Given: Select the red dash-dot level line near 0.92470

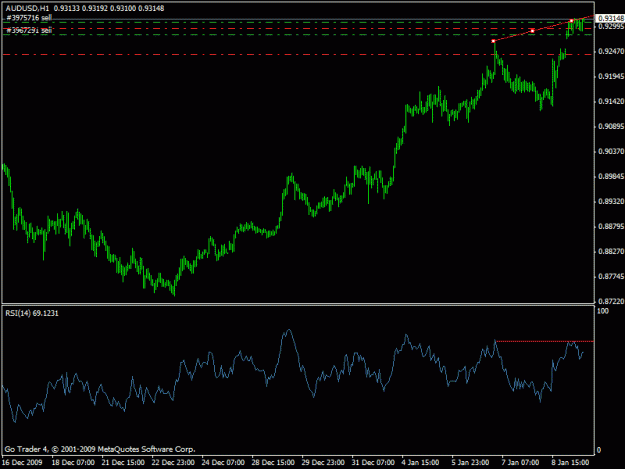Looking at the screenshot, I should 298,55.
